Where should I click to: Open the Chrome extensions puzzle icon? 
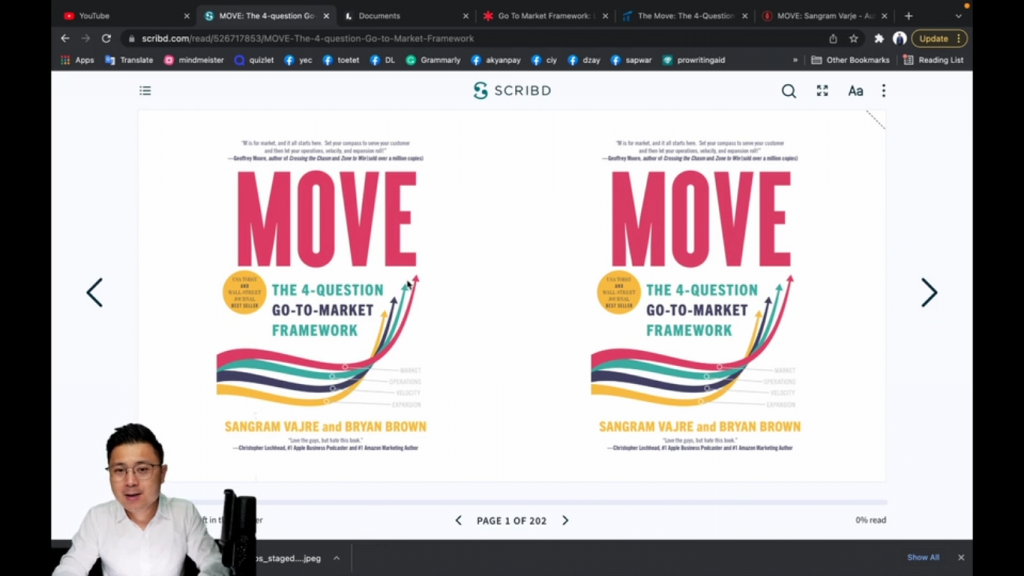tap(879, 39)
